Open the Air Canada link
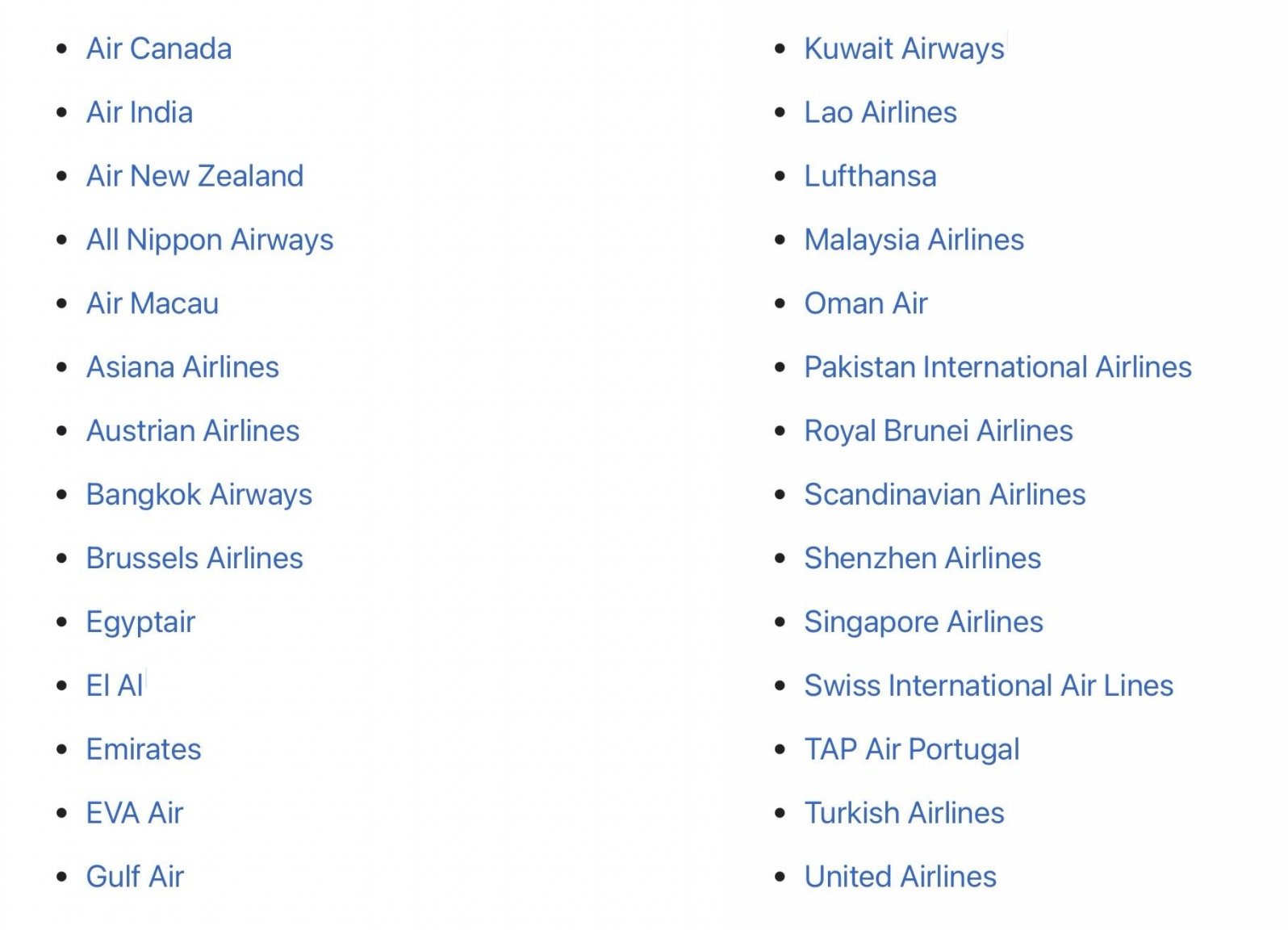This screenshot has height=930, width=1288. [x=159, y=48]
